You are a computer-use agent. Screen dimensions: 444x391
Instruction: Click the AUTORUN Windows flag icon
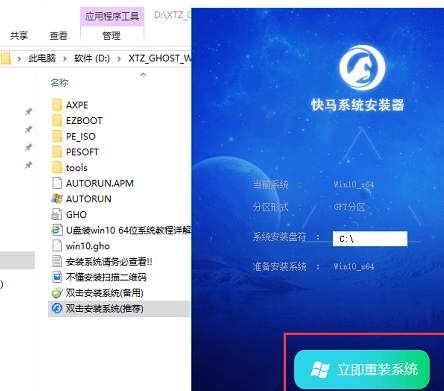click(x=57, y=199)
